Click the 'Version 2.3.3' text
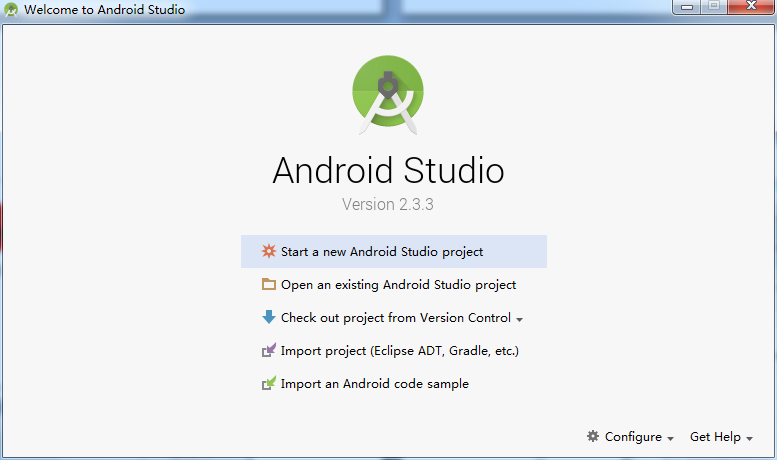The width and height of the screenshot is (777, 460). pyautogui.click(x=388, y=204)
